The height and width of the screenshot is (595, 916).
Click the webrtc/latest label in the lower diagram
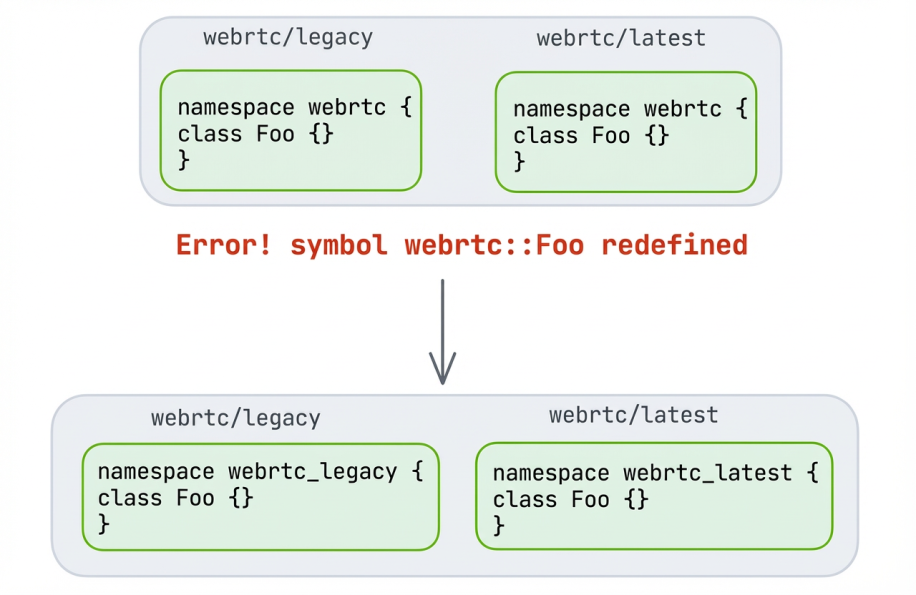coord(633,414)
